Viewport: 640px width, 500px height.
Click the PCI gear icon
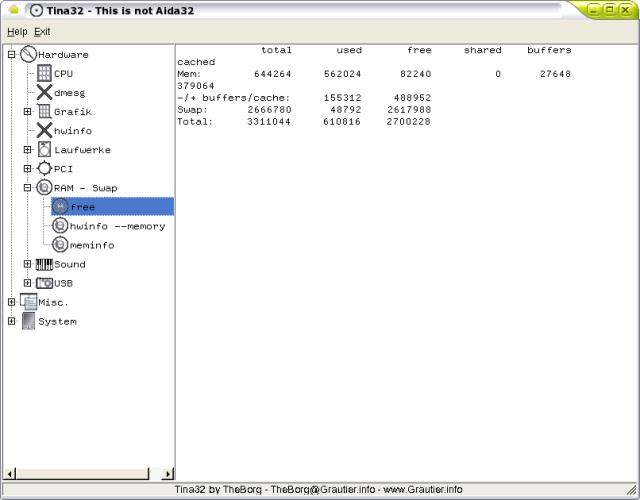pyautogui.click(x=44, y=169)
